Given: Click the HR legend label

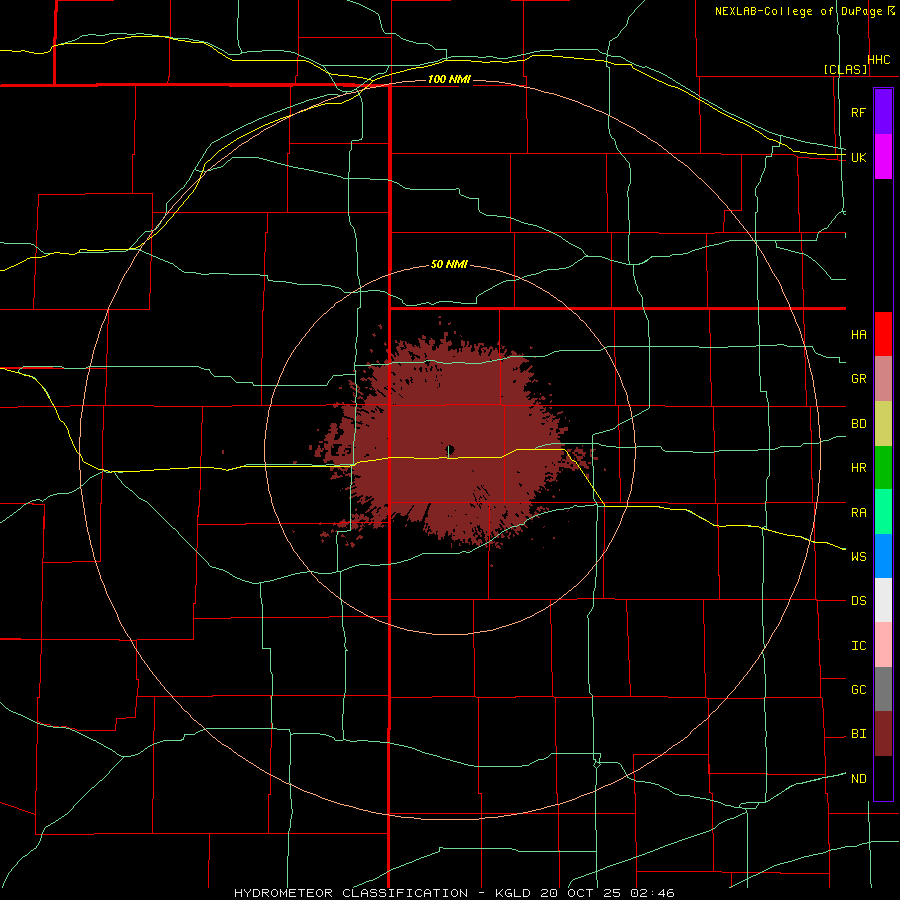Looking at the screenshot, I should 858,468.
